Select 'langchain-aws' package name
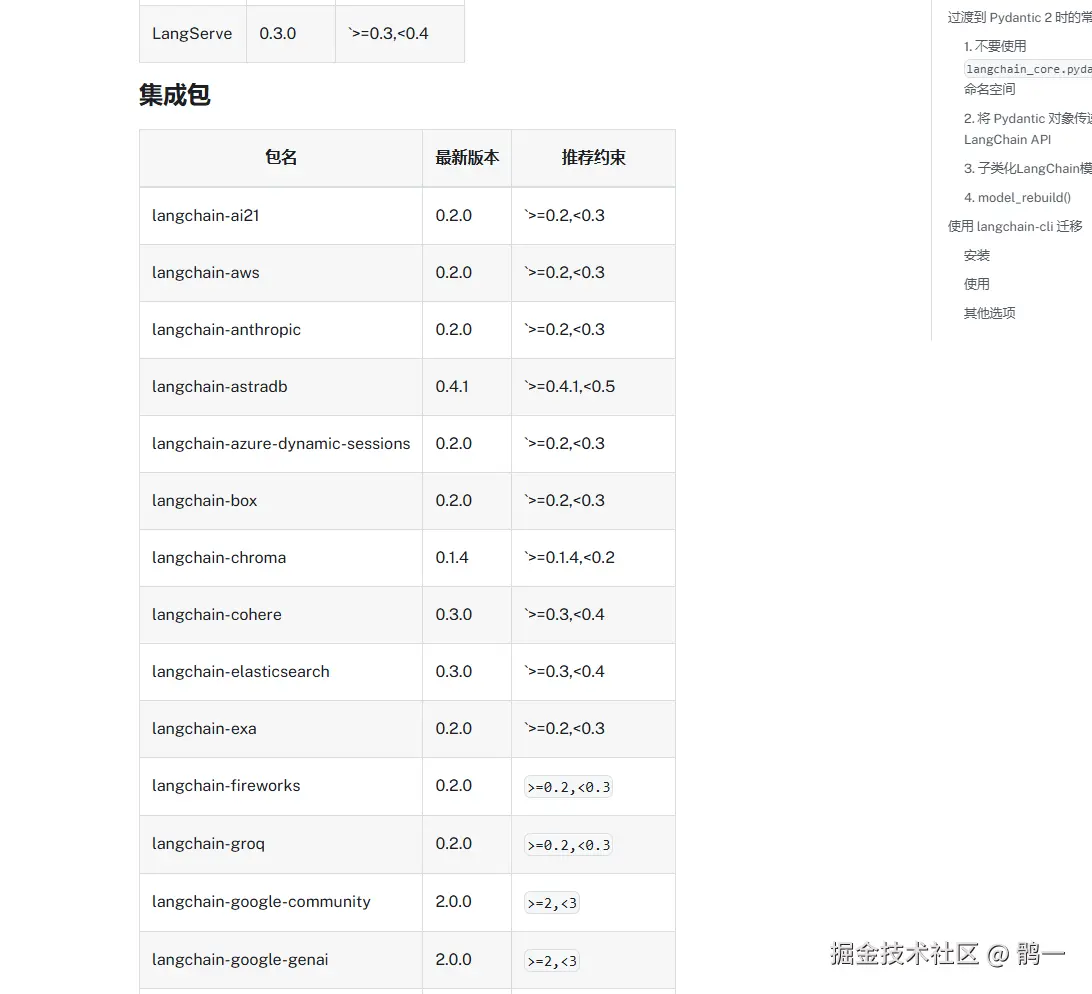1092x994 pixels. (x=205, y=273)
